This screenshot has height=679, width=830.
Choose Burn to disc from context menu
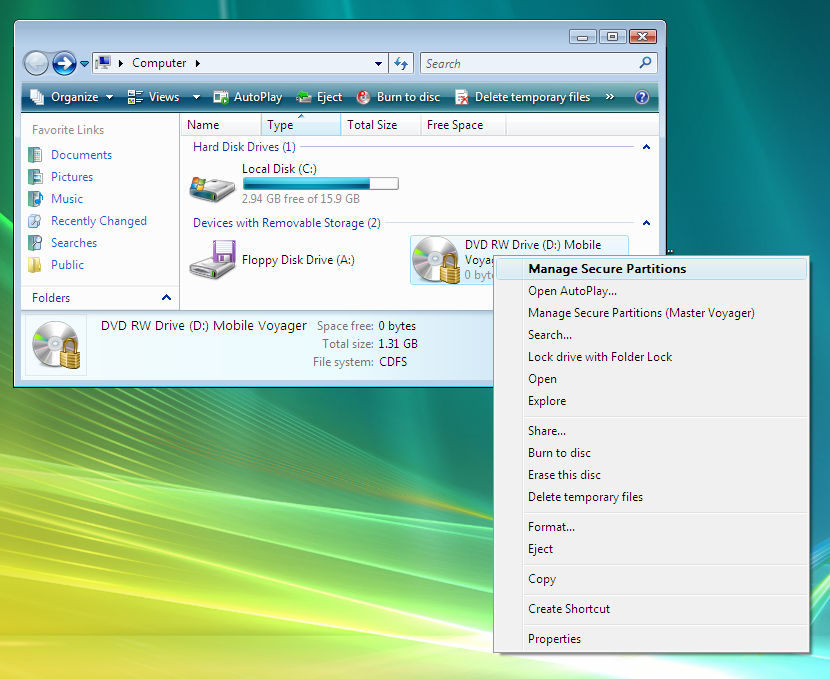coord(651,453)
